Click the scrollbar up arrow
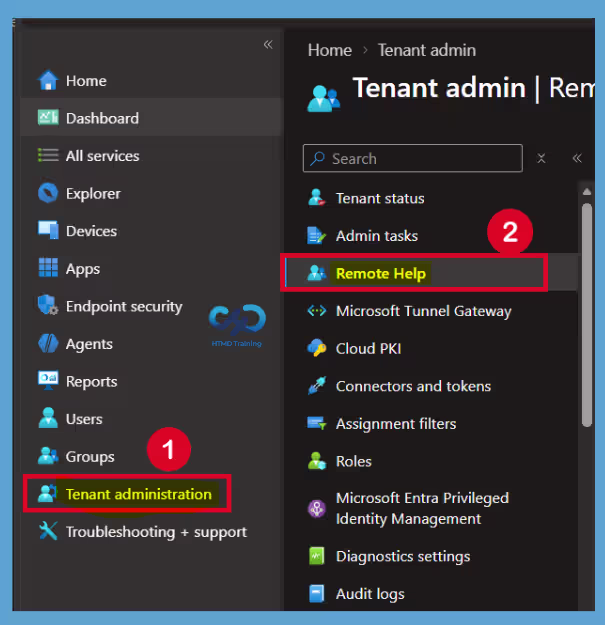Screen dimensions: 605x625 click(x=586, y=192)
